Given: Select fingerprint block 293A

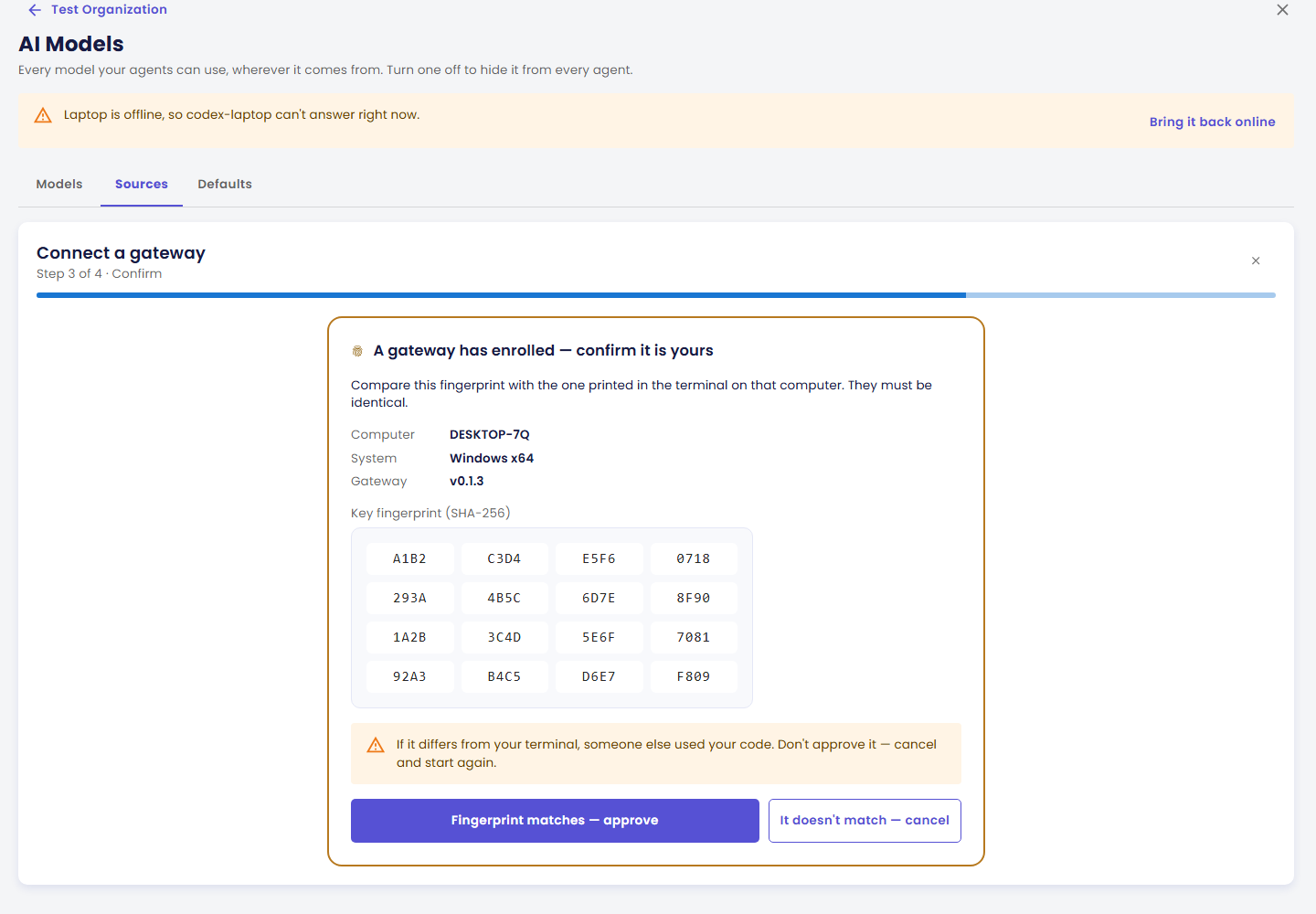Looking at the screenshot, I should pyautogui.click(x=409, y=599).
